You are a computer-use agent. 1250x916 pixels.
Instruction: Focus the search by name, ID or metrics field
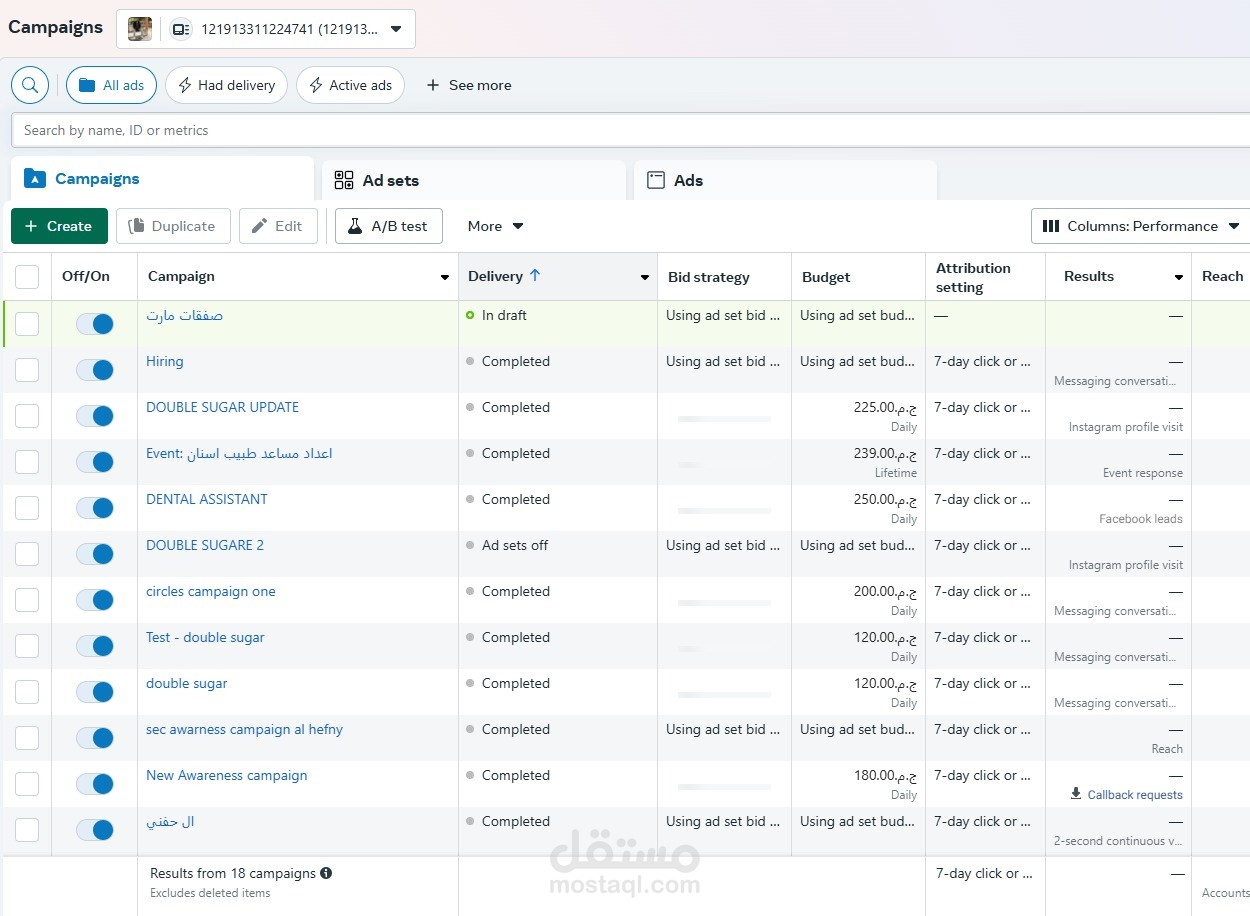630,130
